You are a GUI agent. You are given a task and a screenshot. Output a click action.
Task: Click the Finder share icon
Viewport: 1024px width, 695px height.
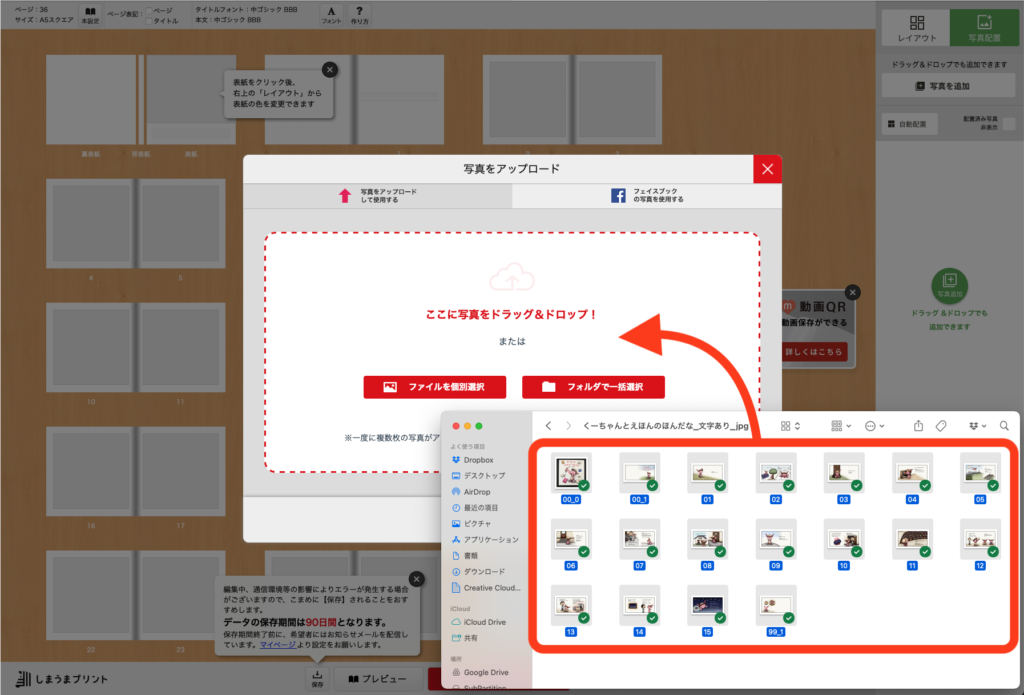[917, 426]
